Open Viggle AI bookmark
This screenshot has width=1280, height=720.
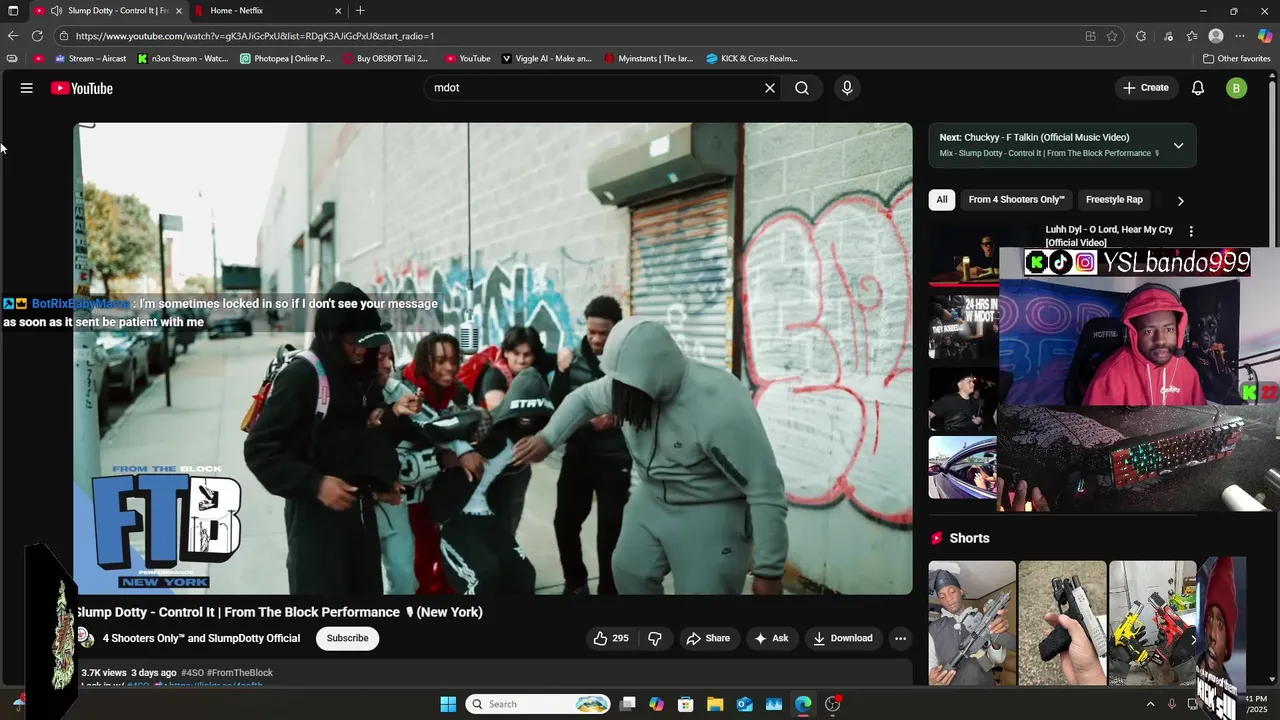tap(547, 58)
